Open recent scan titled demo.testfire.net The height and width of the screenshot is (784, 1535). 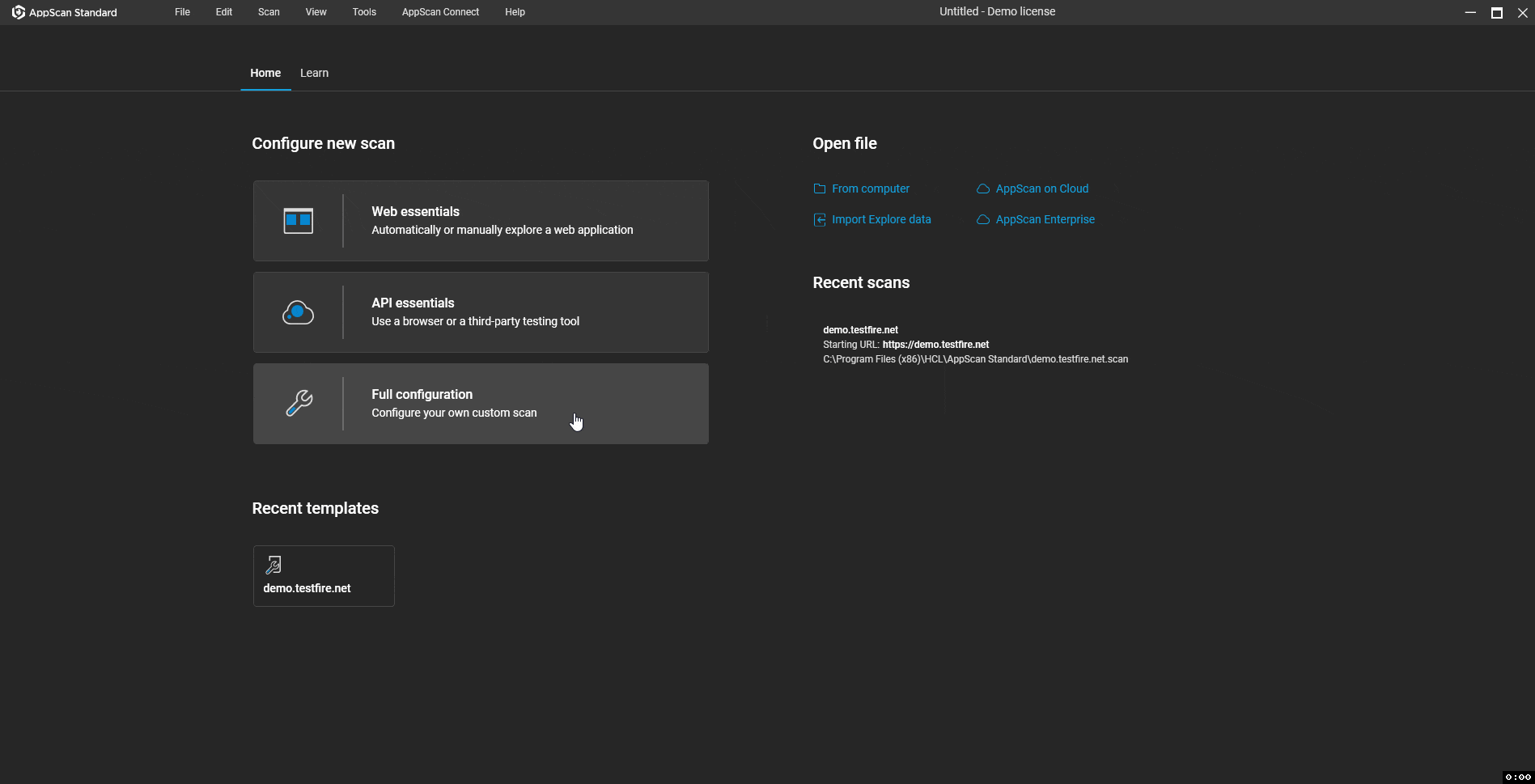pyautogui.click(x=860, y=330)
